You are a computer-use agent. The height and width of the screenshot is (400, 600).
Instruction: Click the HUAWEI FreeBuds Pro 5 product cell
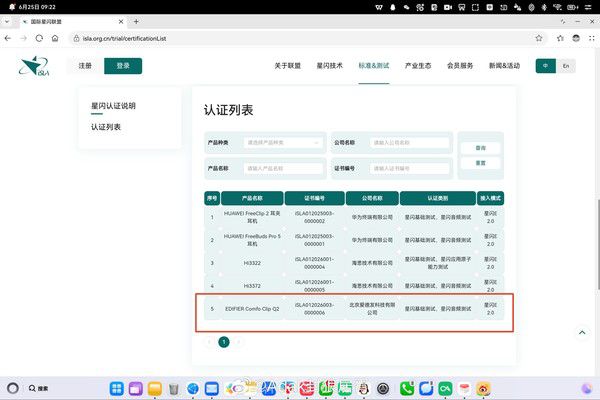[252, 240]
